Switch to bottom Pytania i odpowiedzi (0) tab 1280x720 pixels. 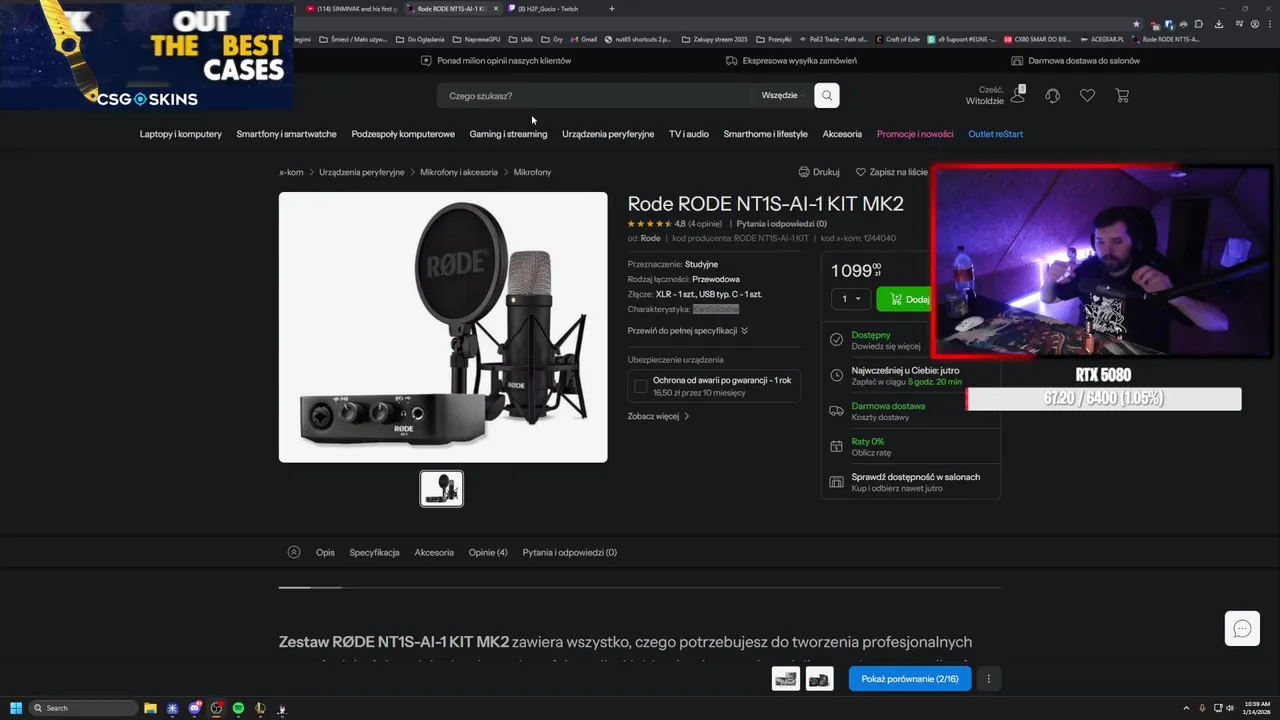pyautogui.click(x=570, y=552)
